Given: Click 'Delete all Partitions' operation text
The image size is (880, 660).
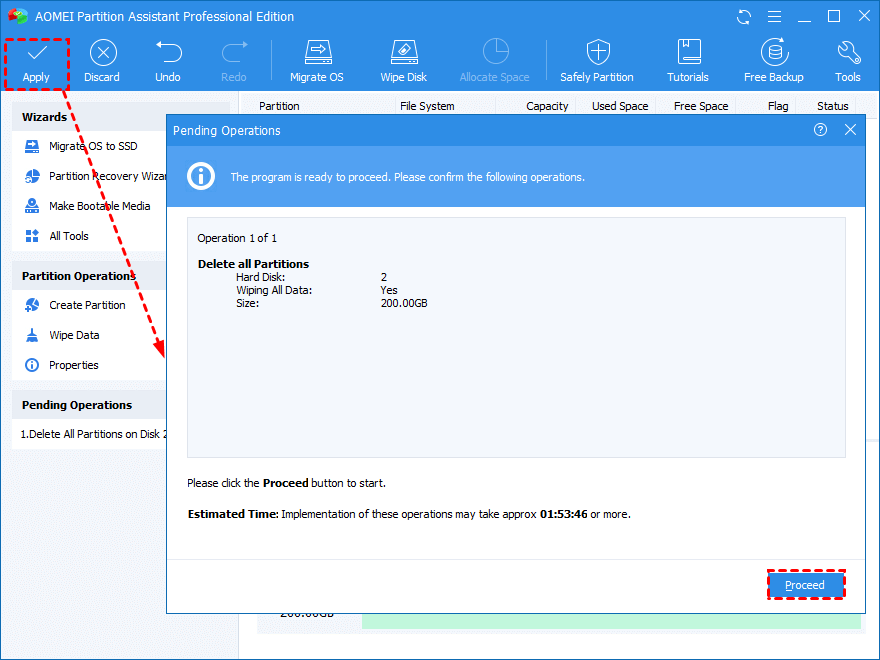Looking at the screenshot, I should (x=253, y=264).
